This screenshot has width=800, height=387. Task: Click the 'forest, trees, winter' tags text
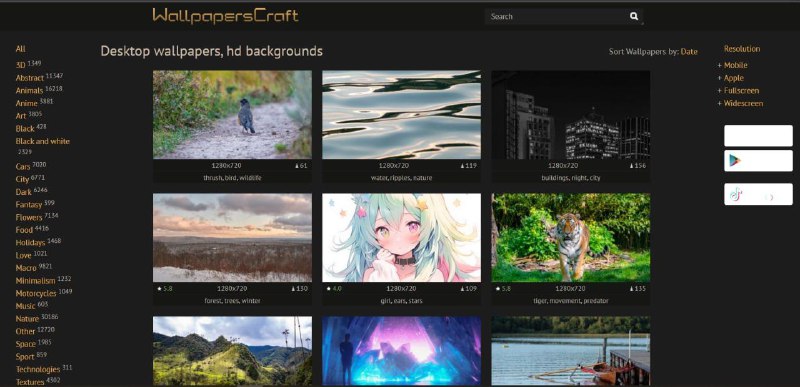[232, 301]
